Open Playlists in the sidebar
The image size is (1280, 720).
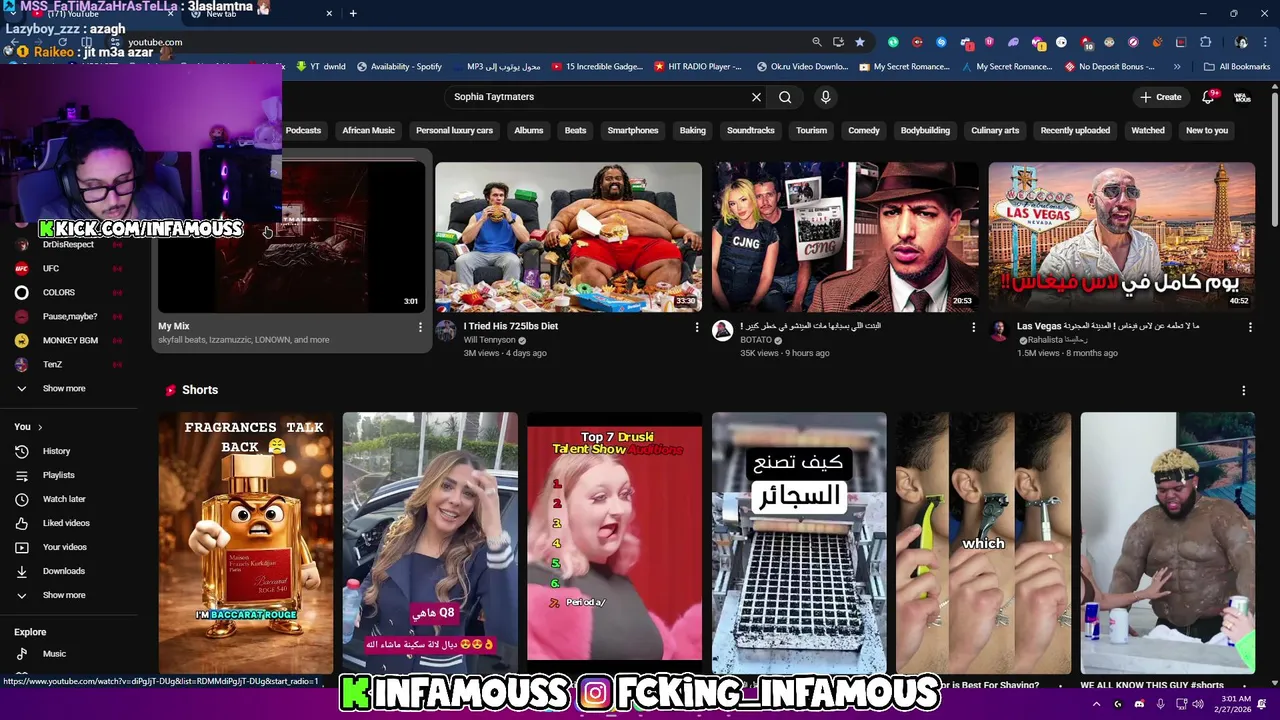[x=68, y=475]
